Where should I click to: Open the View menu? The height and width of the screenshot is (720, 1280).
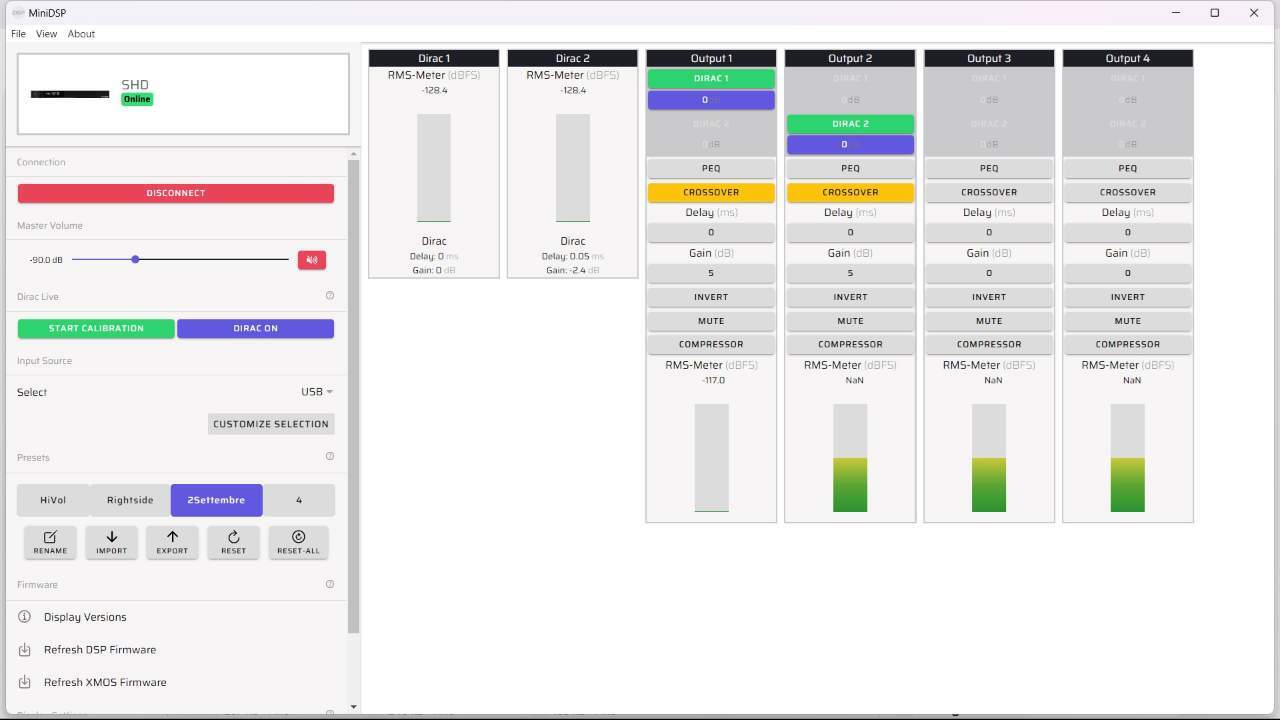coord(46,34)
